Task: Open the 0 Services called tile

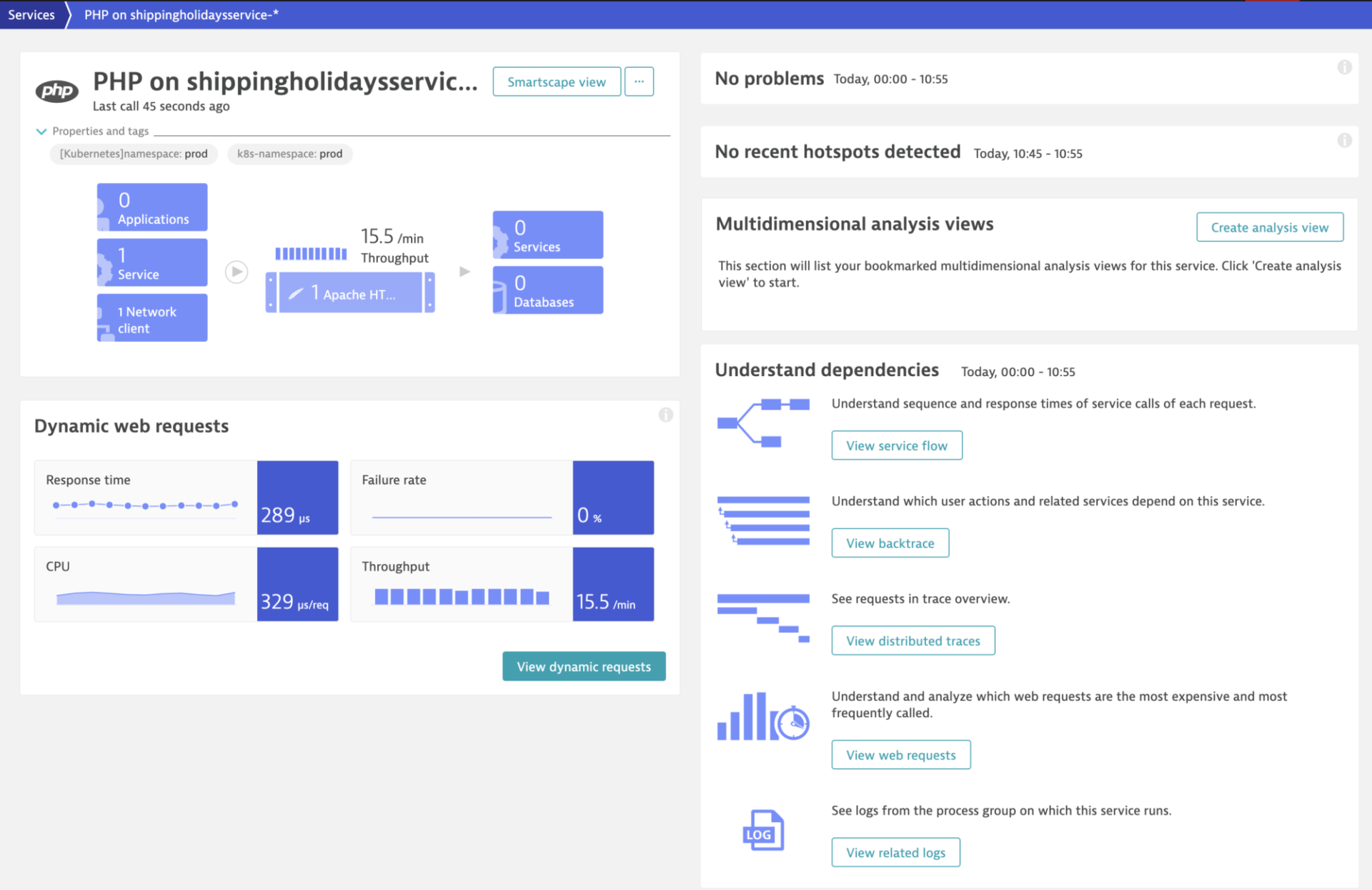Action: point(548,234)
